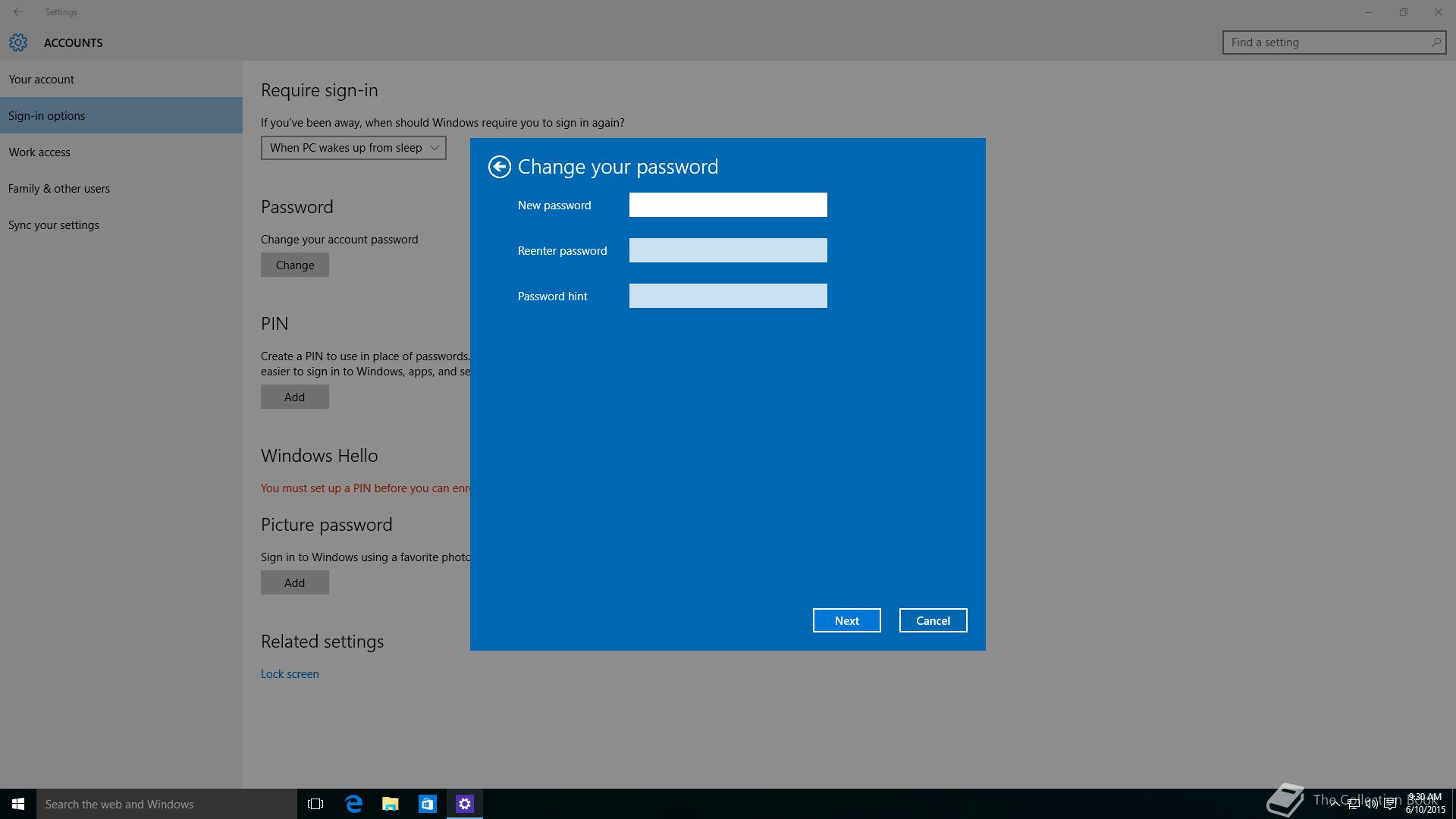Launch Microsoft Edge from taskbar
Image resolution: width=1456 pixels, height=819 pixels.
click(x=353, y=804)
